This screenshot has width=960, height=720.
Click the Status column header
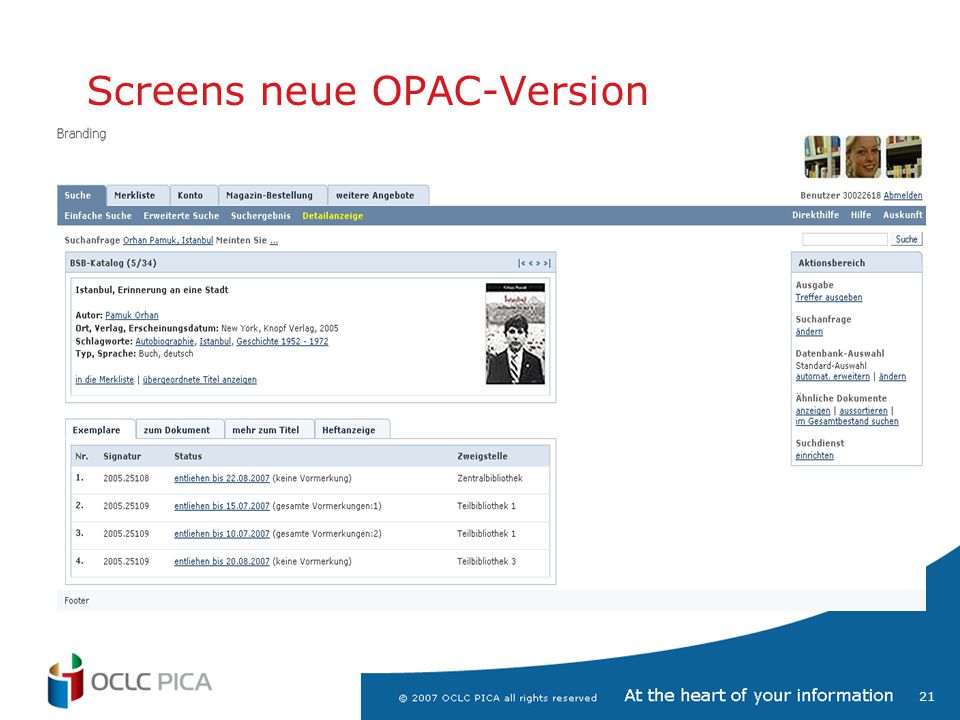[x=188, y=456]
